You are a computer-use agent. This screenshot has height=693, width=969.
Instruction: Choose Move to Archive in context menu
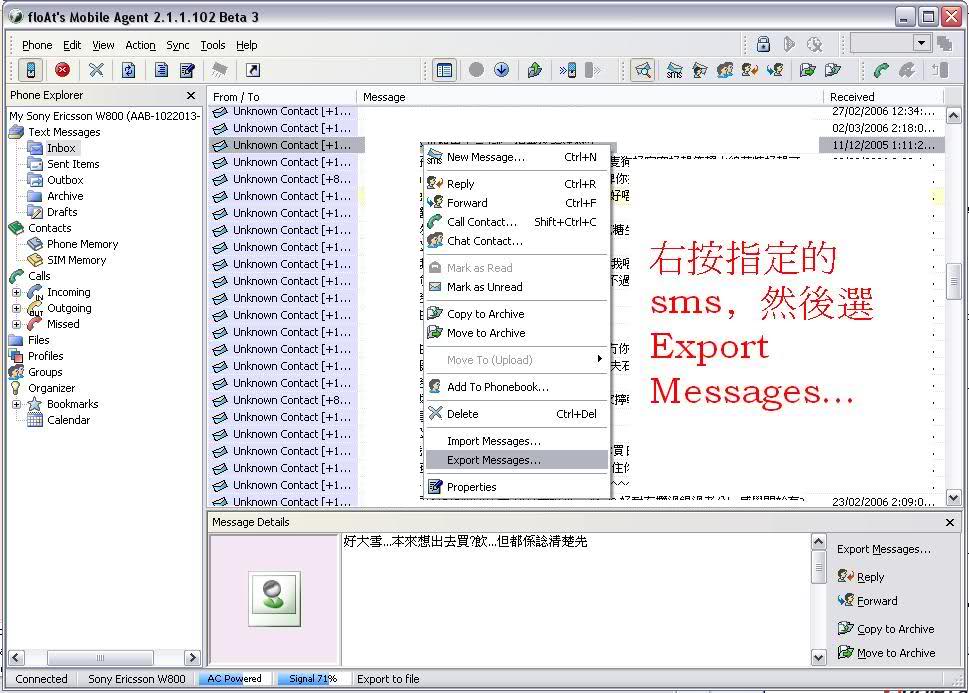517,333
